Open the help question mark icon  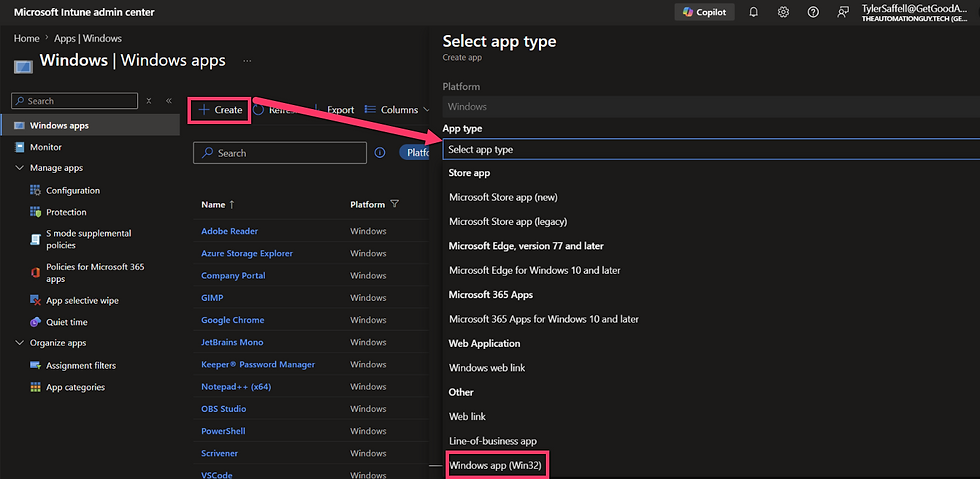(x=813, y=12)
